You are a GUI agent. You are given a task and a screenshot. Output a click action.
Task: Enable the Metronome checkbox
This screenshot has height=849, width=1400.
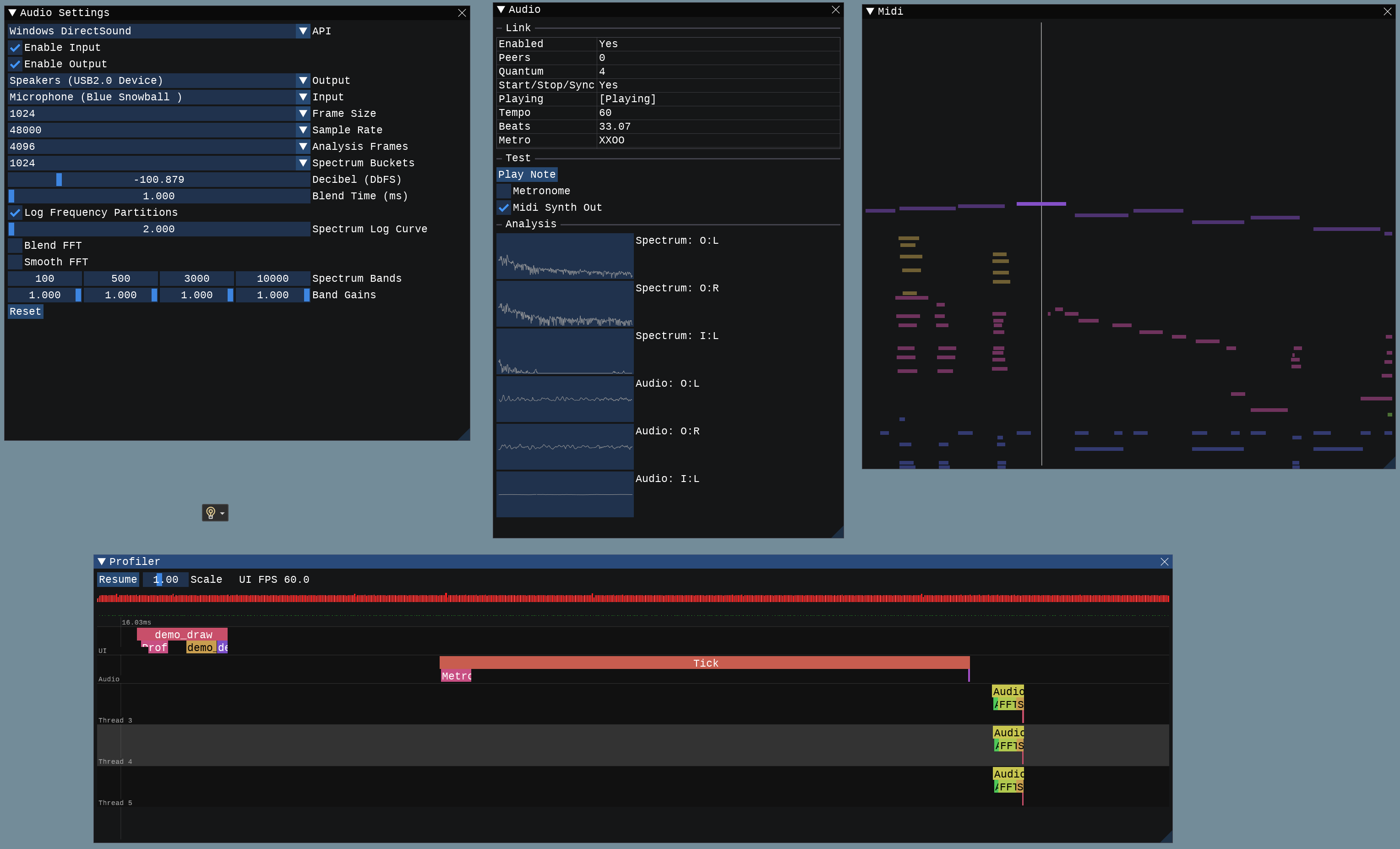click(x=503, y=191)
